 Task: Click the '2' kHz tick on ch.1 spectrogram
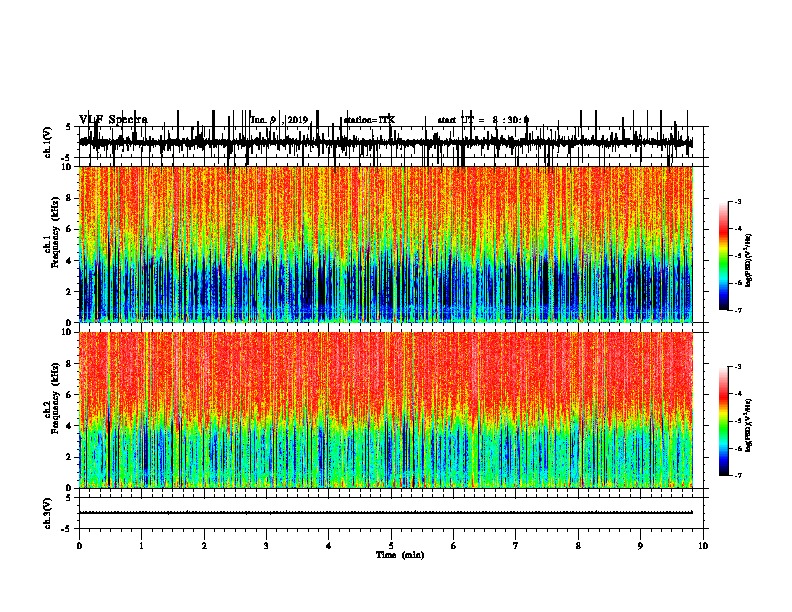pos(69,292)
